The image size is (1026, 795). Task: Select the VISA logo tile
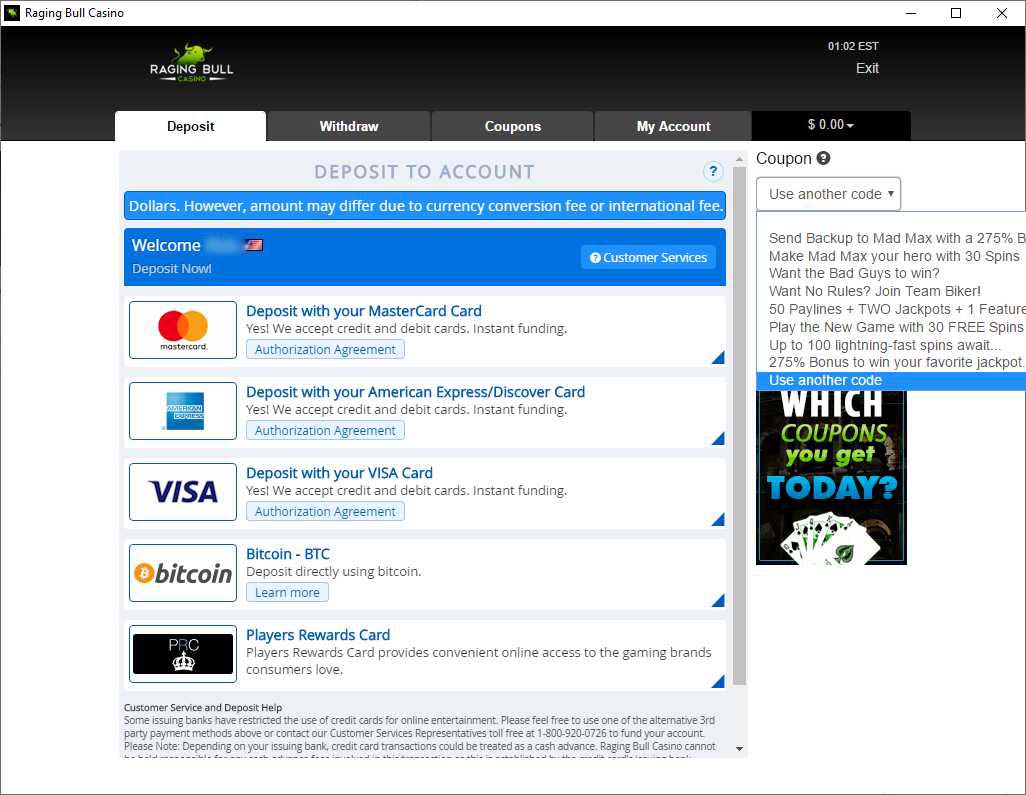click(x=183, y=492)
